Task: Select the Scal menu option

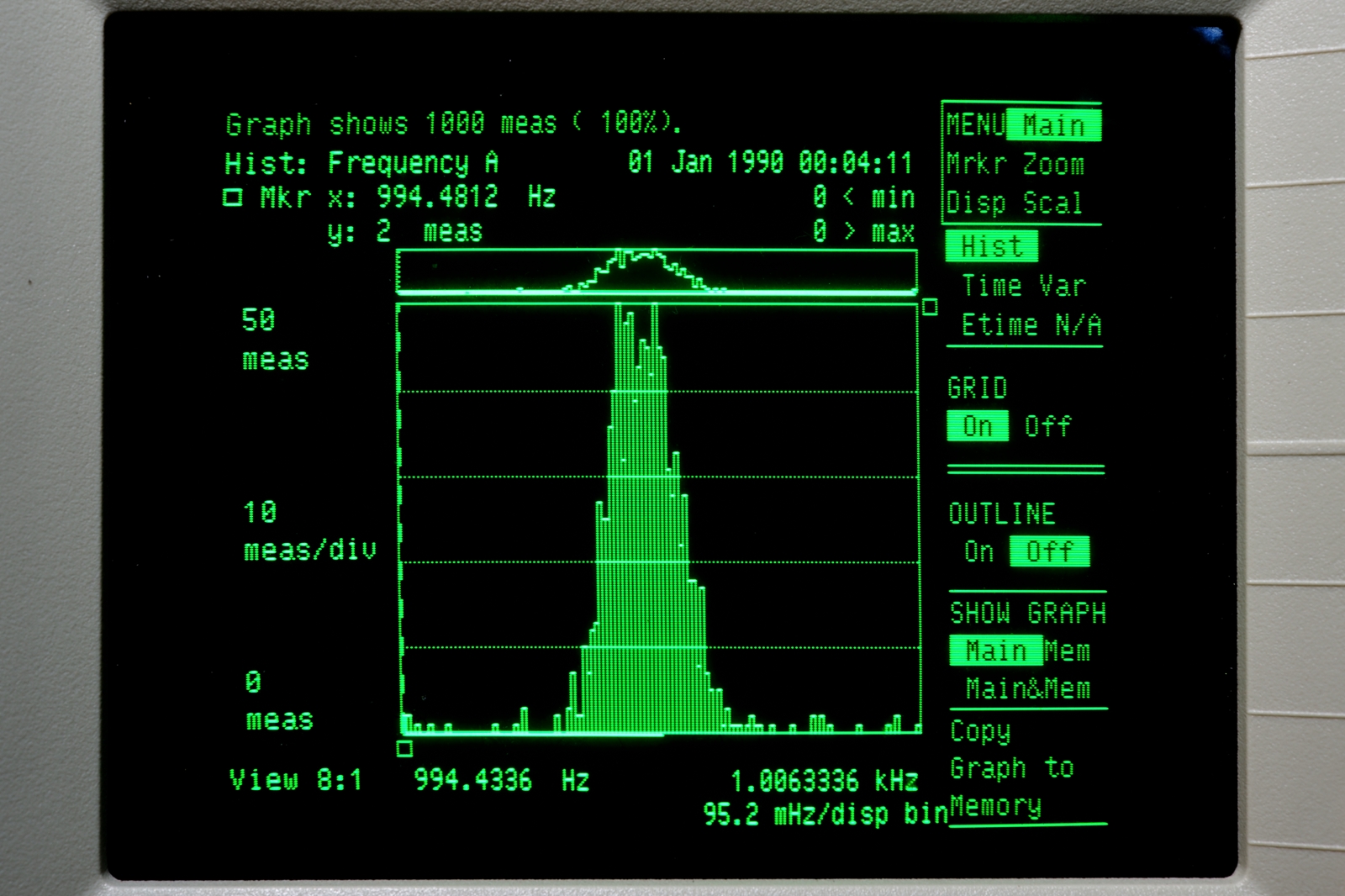Action: 1052,203
